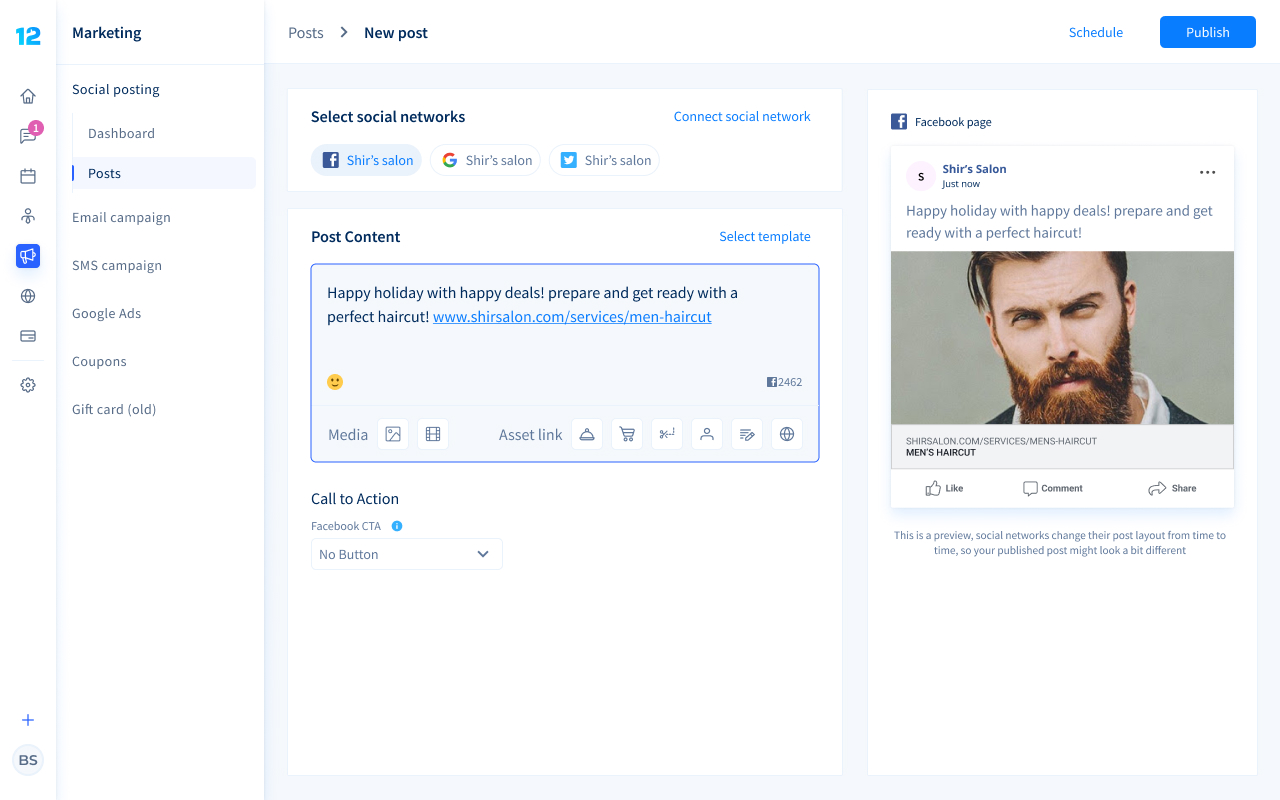Viewport: 1280px width, 800px height.
Task: Click the Facebook page label above preview
Action: [953, 122]
